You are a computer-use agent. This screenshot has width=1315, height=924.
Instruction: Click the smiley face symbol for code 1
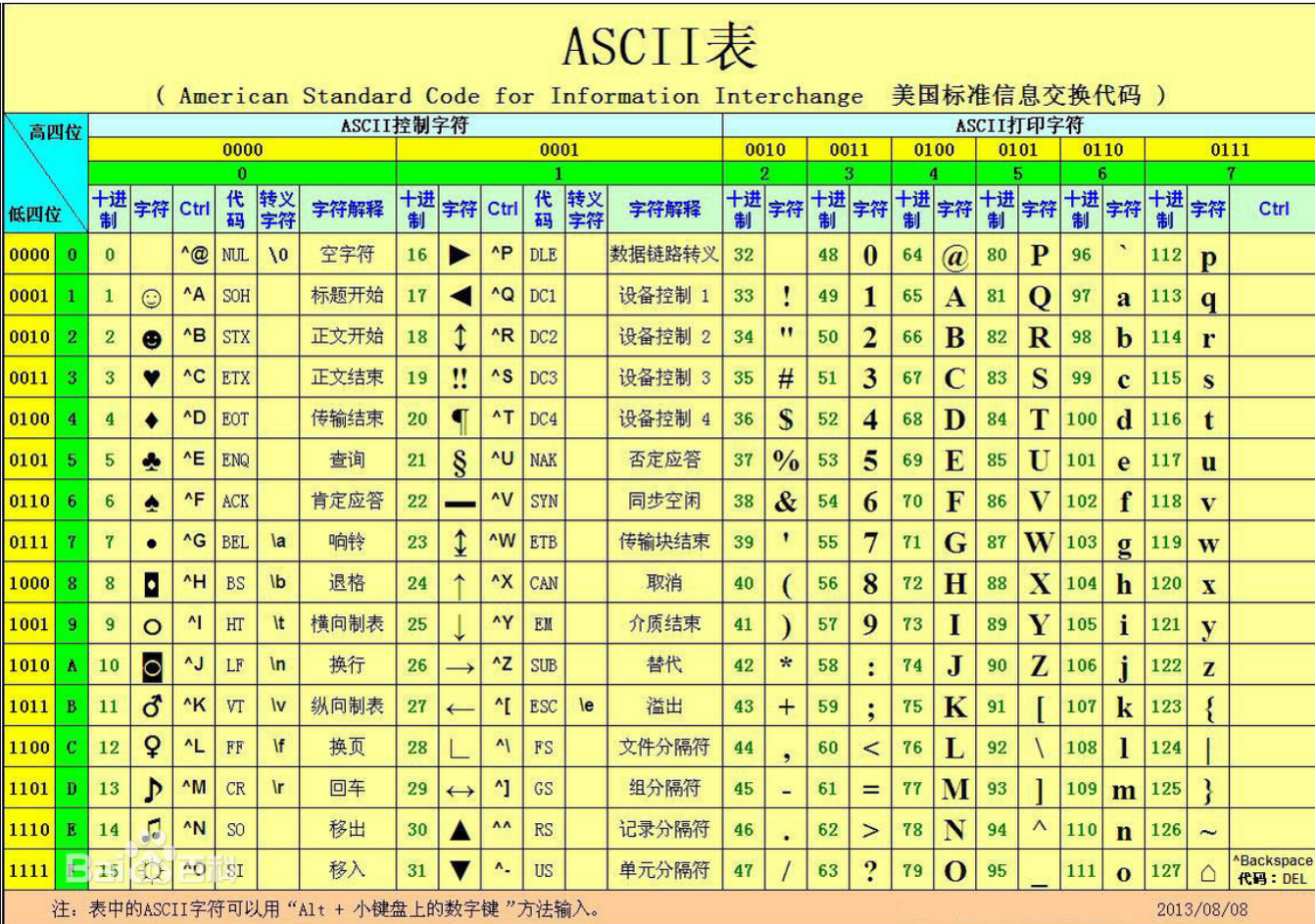(152, 295)
